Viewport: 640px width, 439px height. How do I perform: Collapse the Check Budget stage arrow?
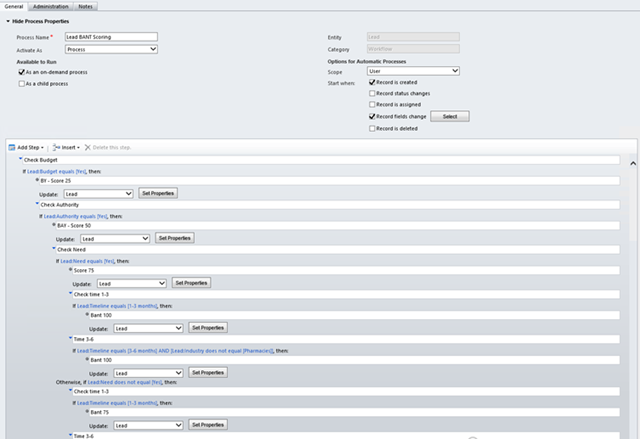click(21, 159)
